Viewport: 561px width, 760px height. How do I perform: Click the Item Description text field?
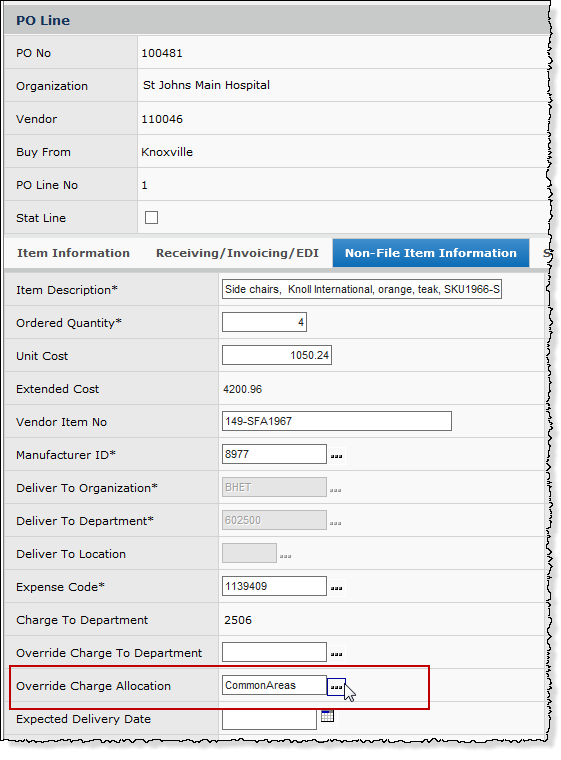coord(362,289)
